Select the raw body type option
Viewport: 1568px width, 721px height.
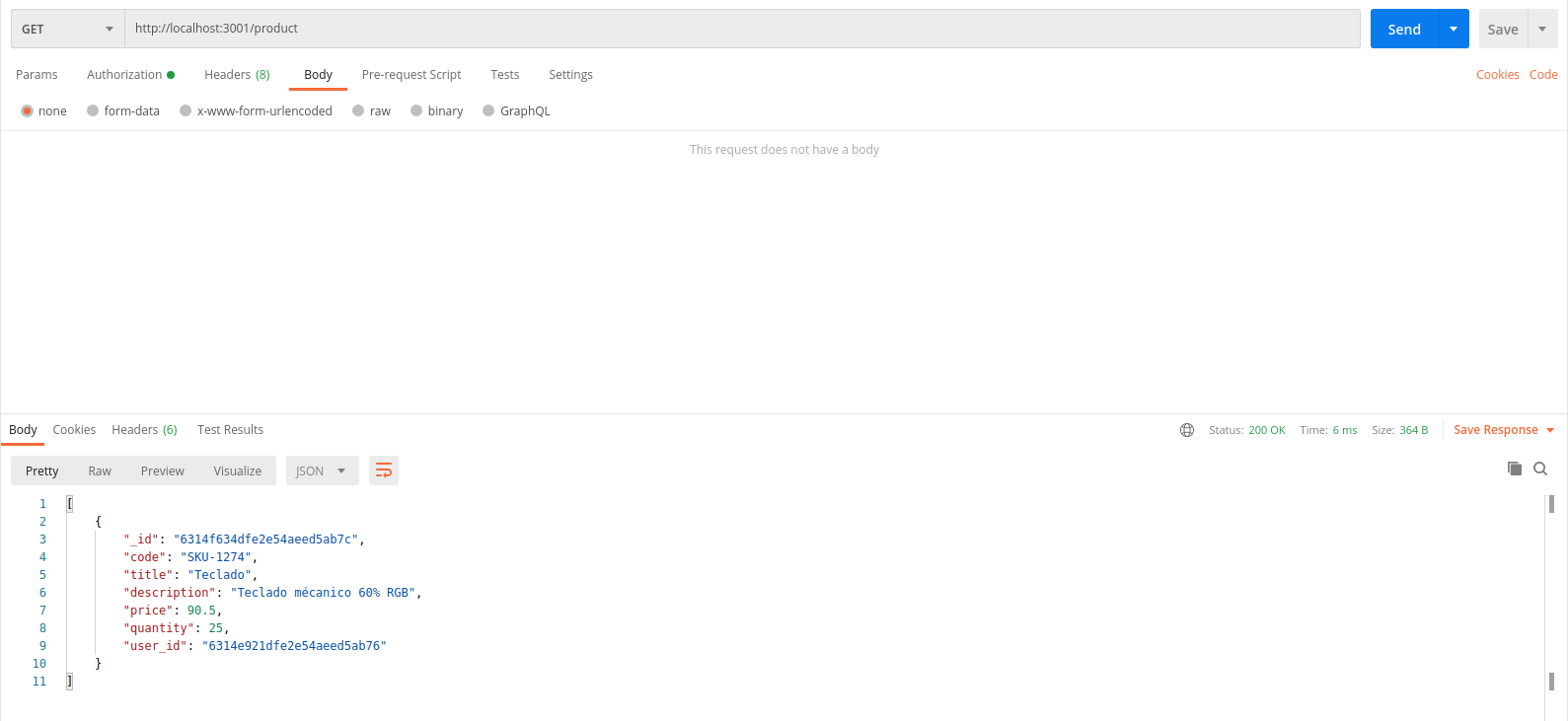[x=371, y=111]
